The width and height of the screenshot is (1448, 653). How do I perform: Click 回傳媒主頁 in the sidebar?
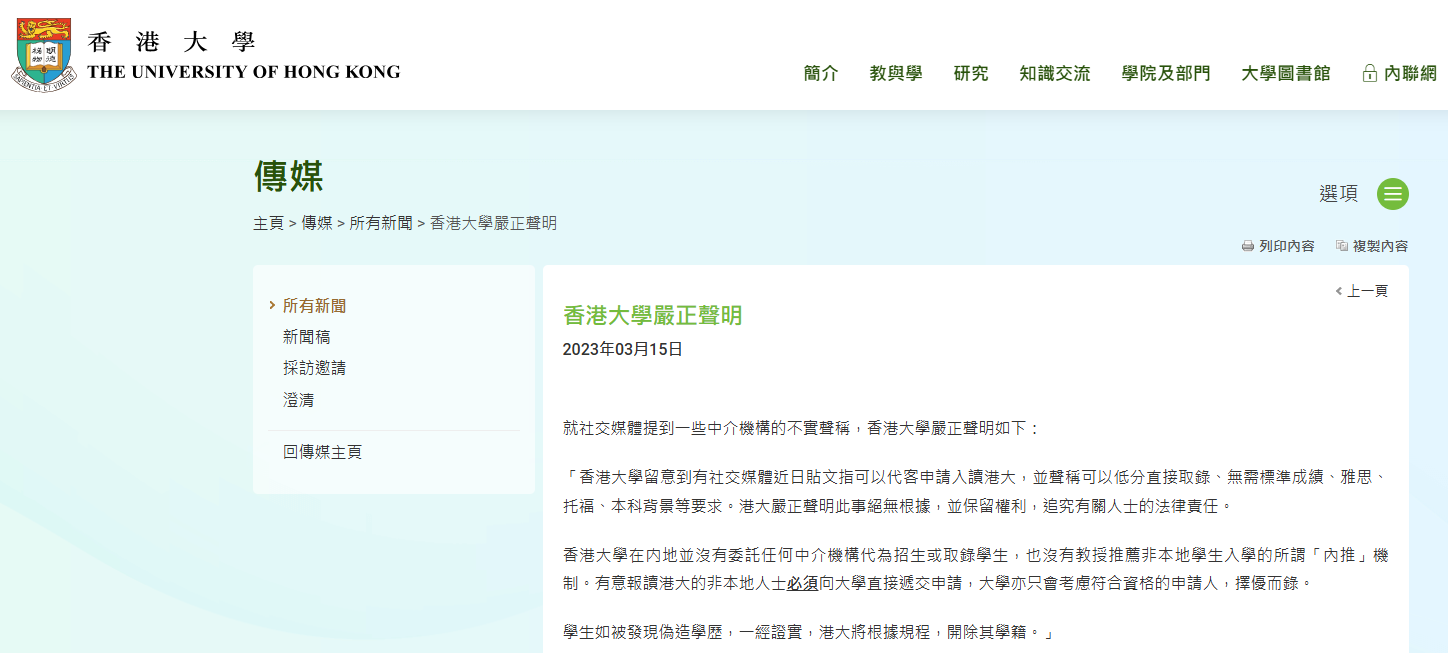323,452
